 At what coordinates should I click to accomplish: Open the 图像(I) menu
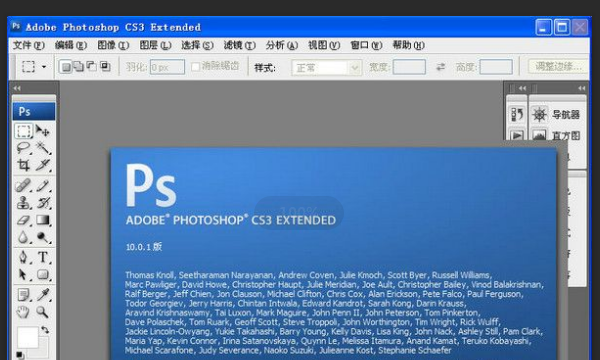(x=113, y=45)
